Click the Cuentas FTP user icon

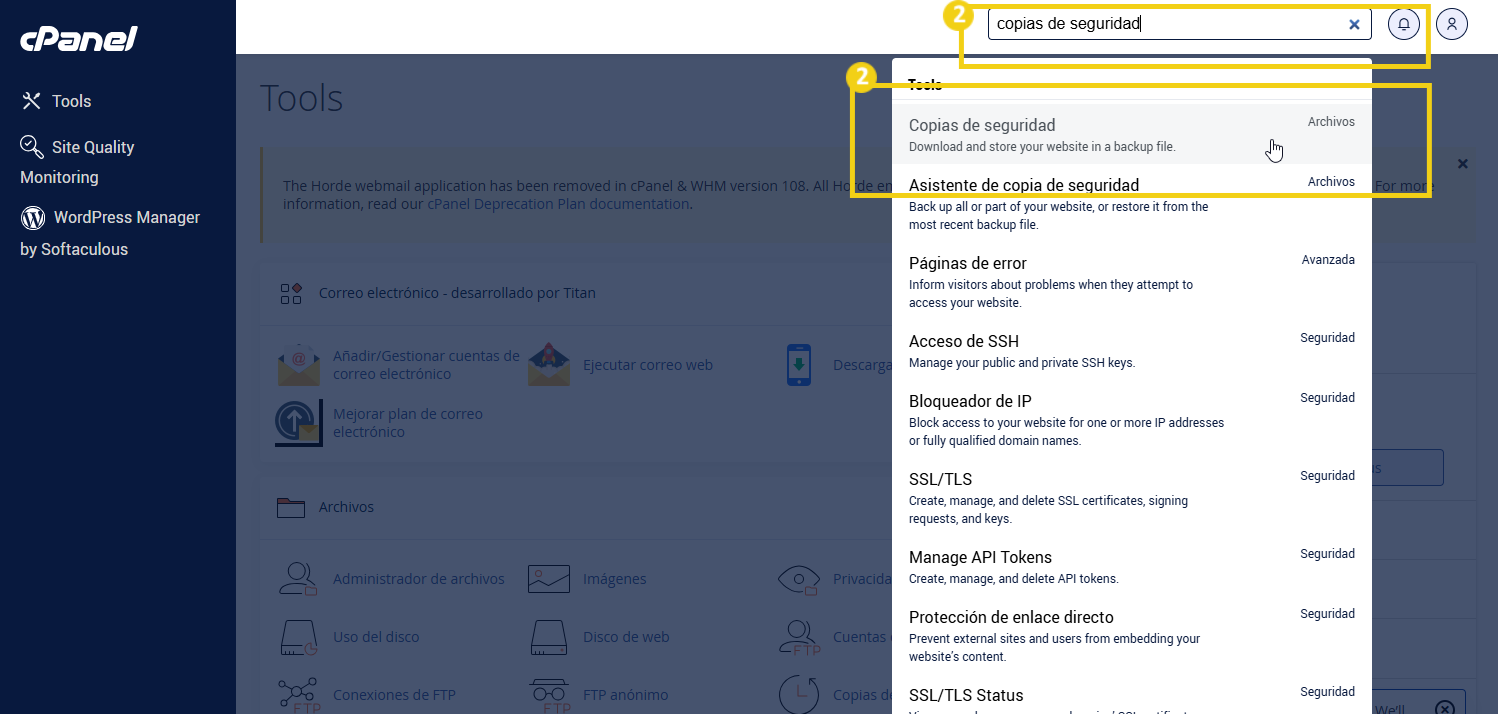pos(799,637)
